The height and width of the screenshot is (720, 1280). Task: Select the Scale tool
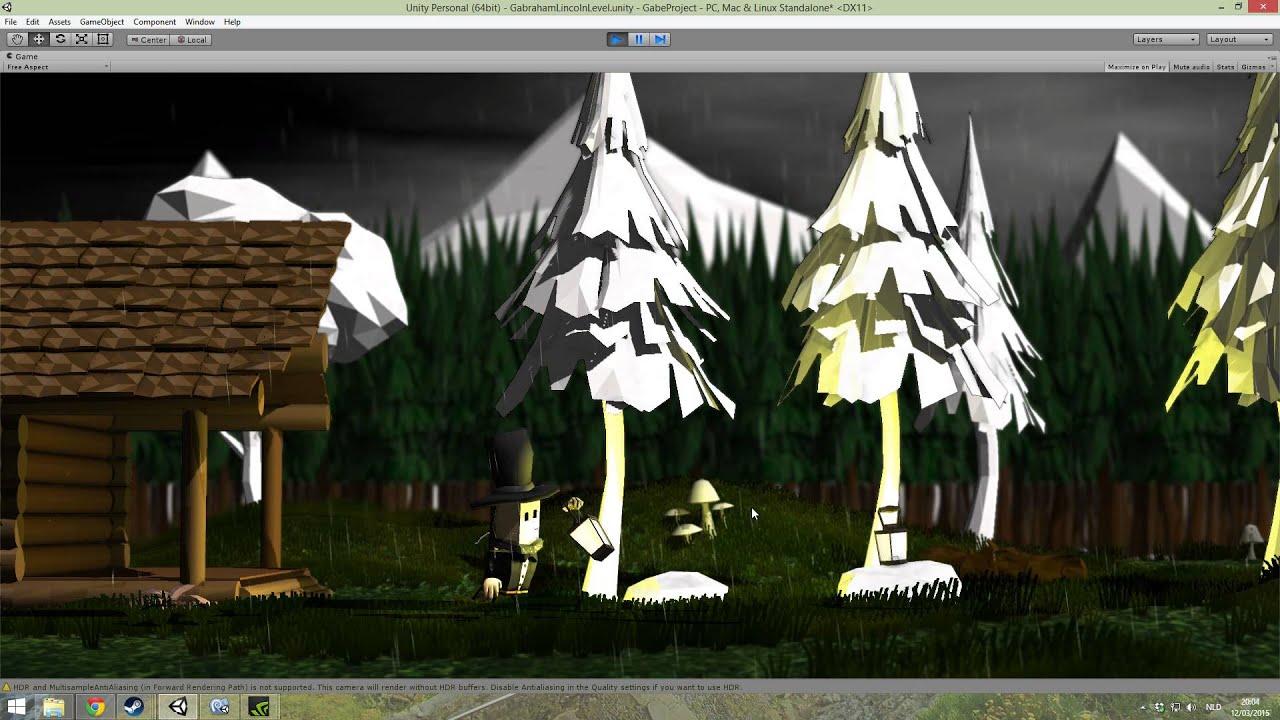81,39
